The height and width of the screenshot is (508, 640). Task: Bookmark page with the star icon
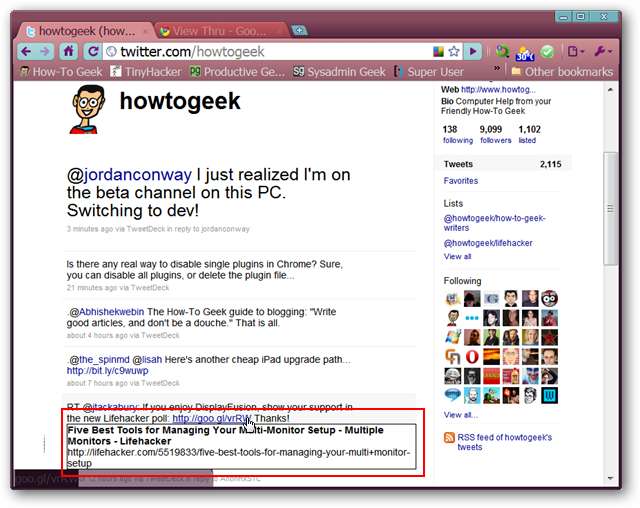click(x=453, y=51)
